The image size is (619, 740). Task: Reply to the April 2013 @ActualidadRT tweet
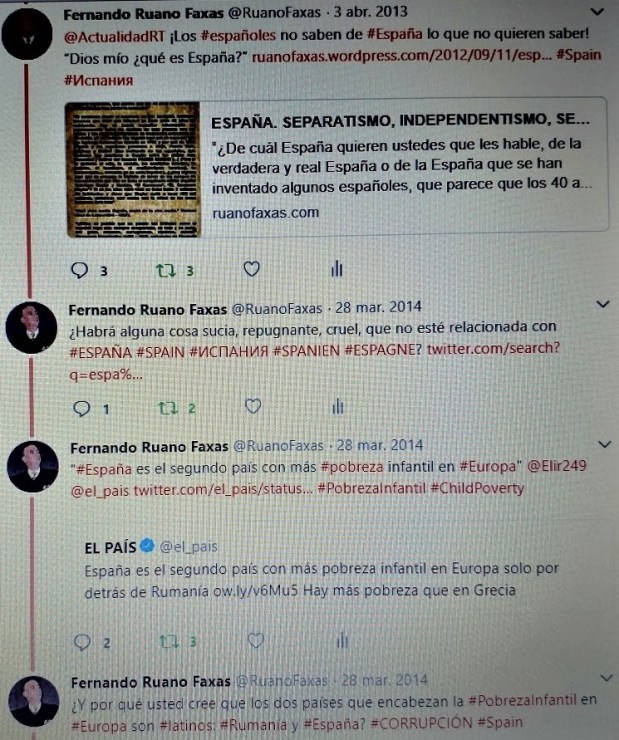[79, 270]
